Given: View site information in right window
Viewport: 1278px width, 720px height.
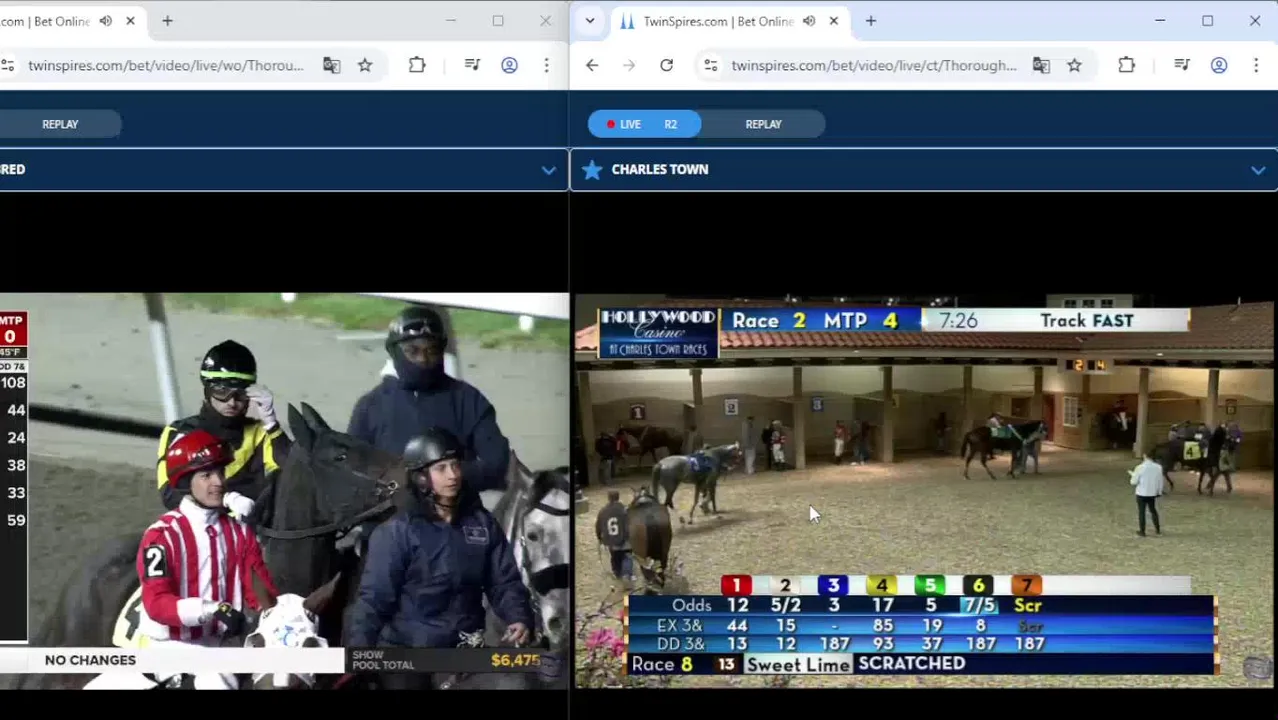Looking at the screenshot, I should pyautogui.click(x=710, y=65).
